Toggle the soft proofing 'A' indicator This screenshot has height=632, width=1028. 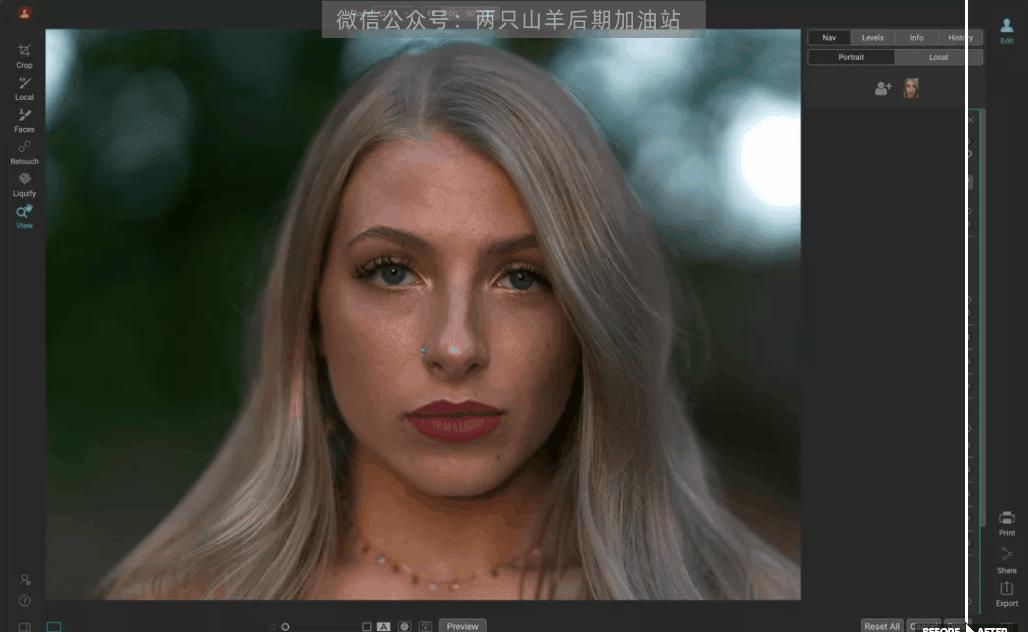(x=384, y=627)
